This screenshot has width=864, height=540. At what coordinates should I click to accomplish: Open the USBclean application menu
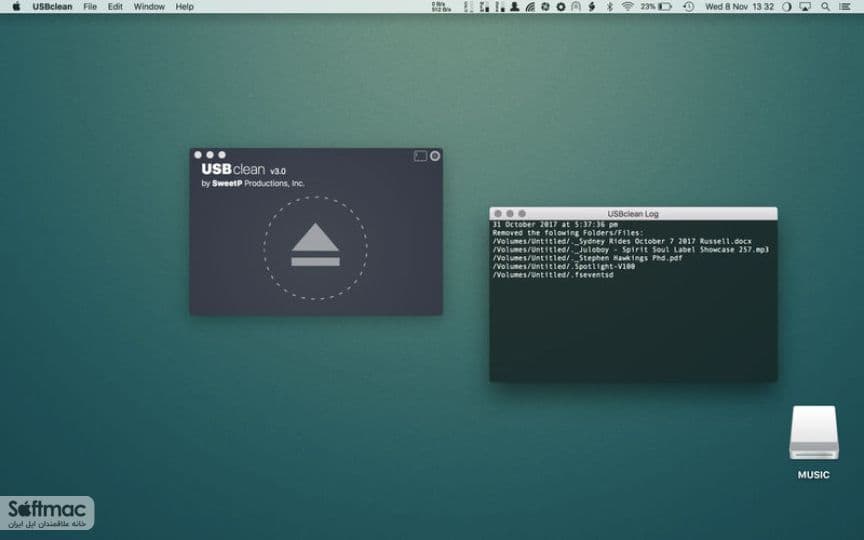click(x=52, y=7)
